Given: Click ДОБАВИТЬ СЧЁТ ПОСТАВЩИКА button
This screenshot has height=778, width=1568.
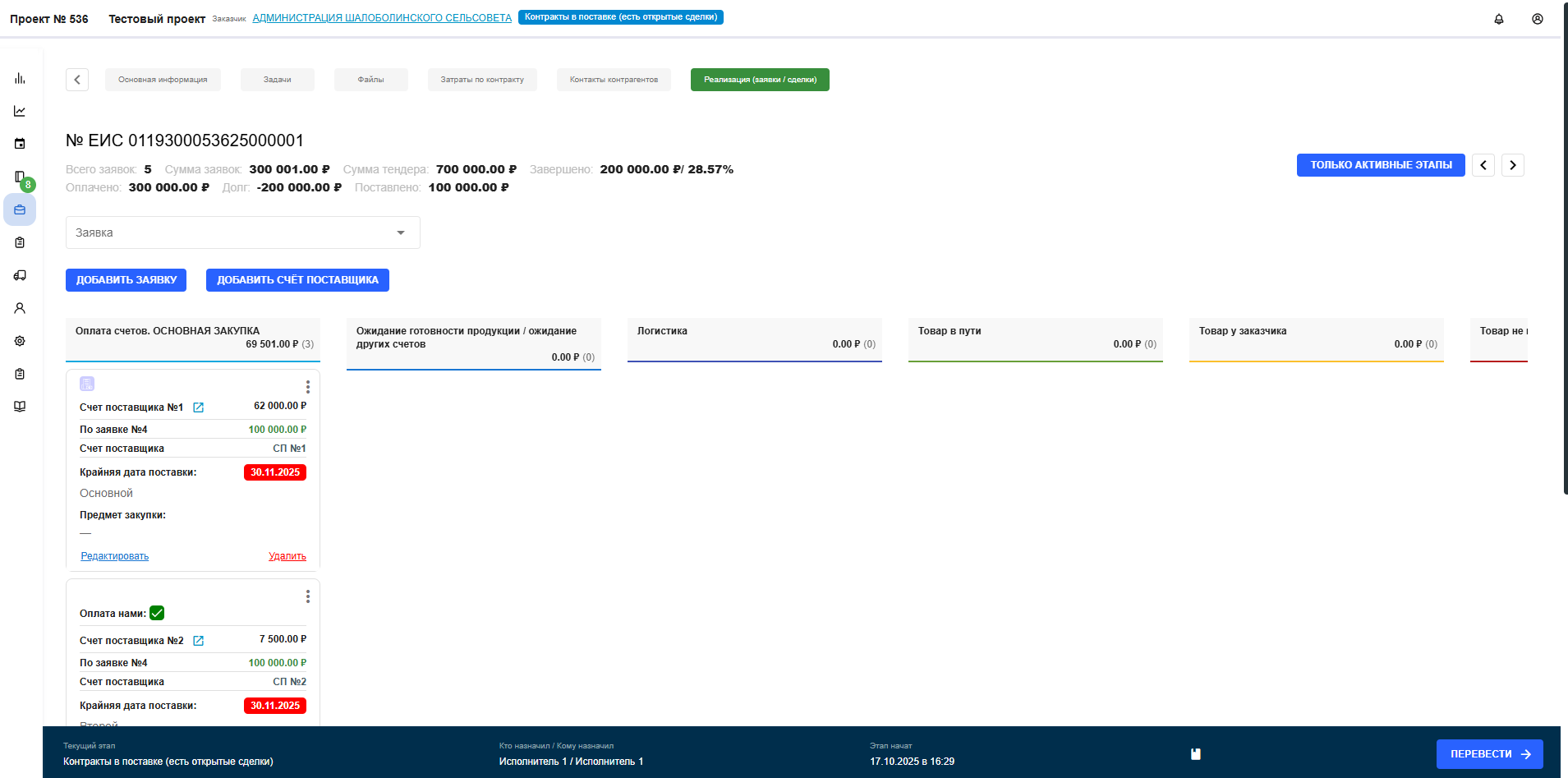Looking at the screenshot, I should tap(297, 280).
